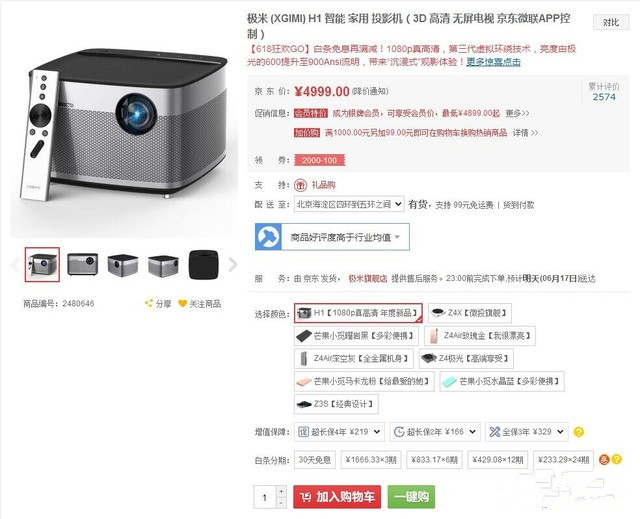Click the share icon below product images

pyautogui.click(x=149, y=303)
